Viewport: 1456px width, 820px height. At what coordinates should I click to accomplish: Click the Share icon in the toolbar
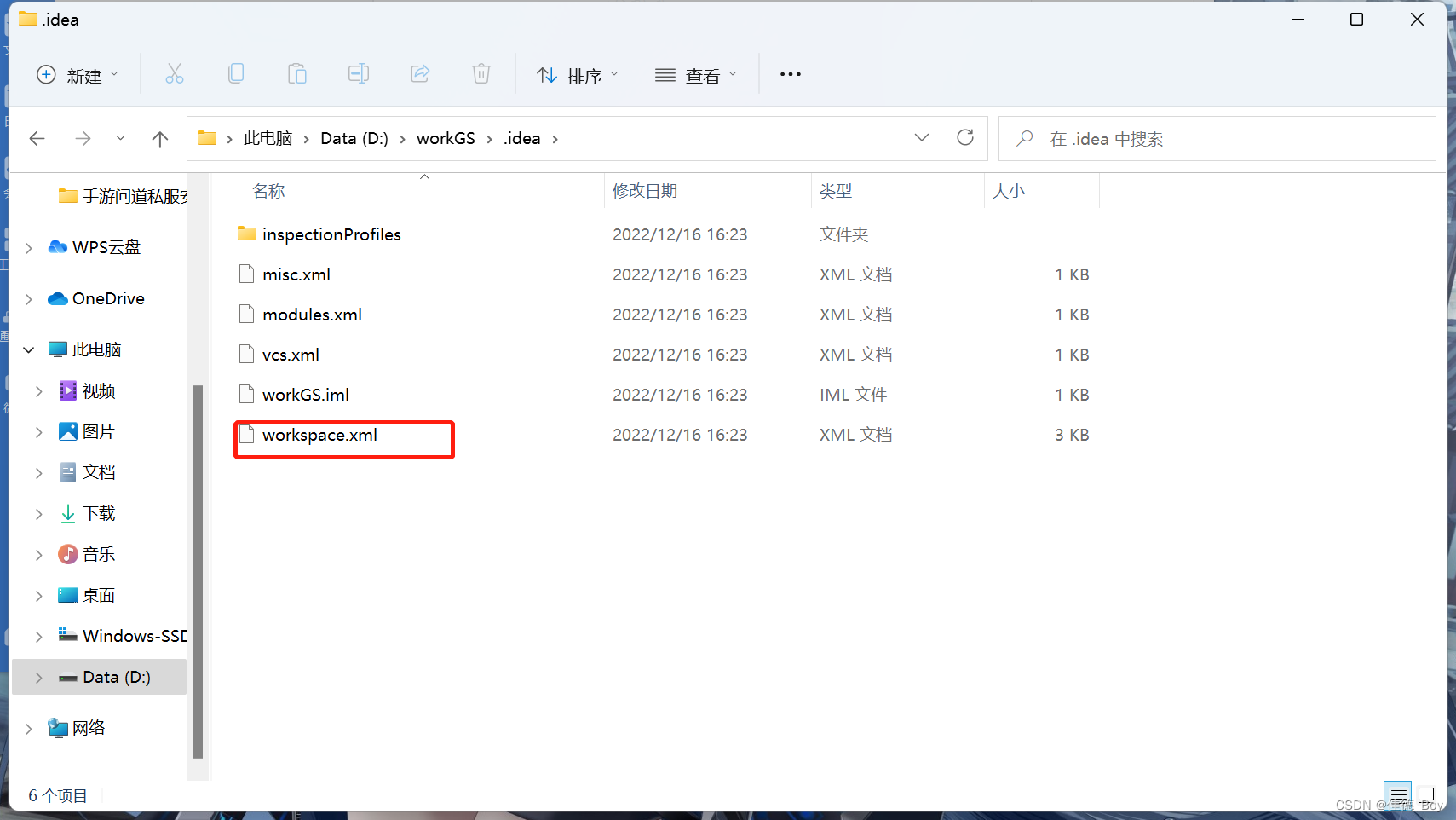(419, 73)
